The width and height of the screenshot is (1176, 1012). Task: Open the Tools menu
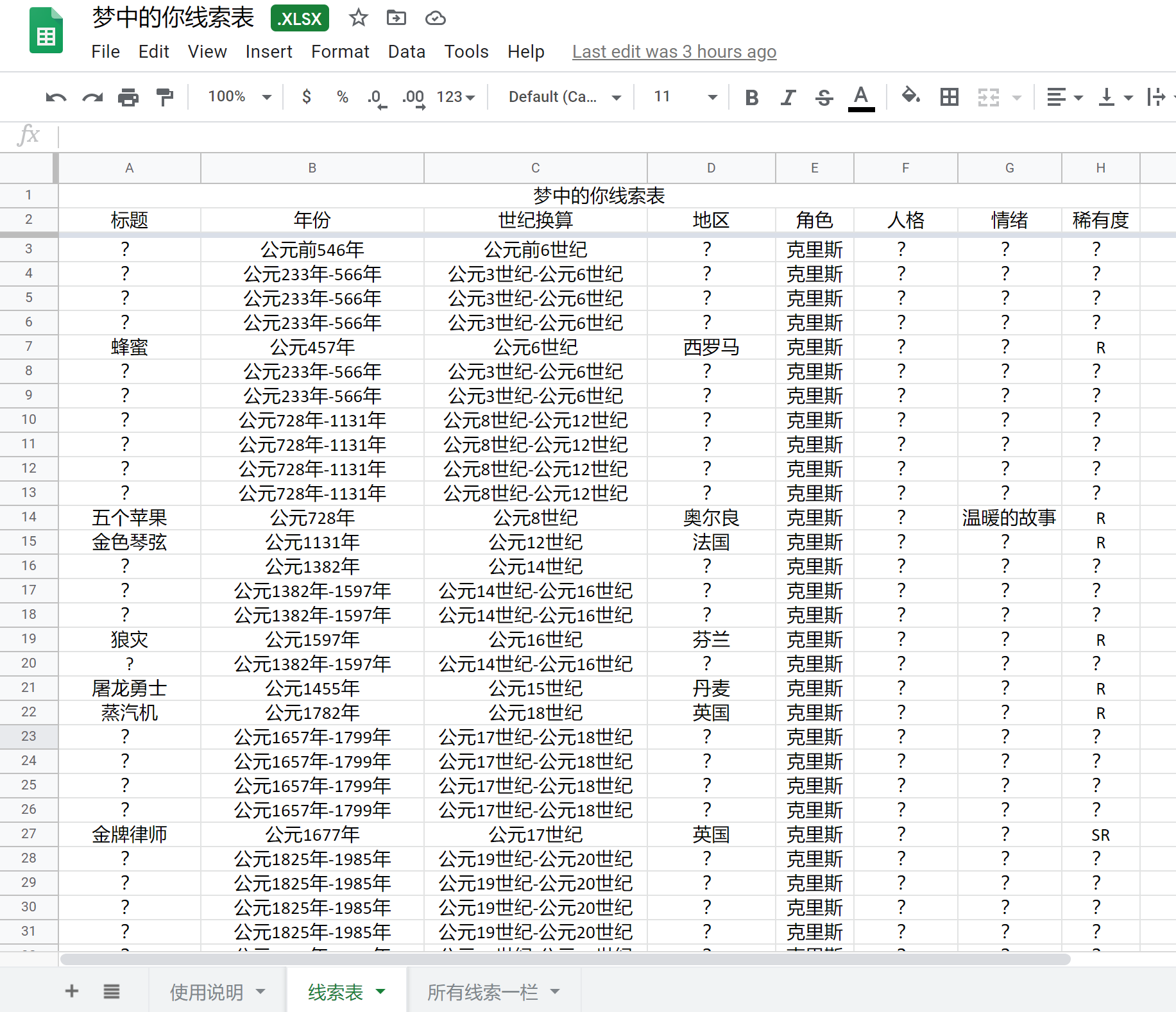click(x=466, y=51)
